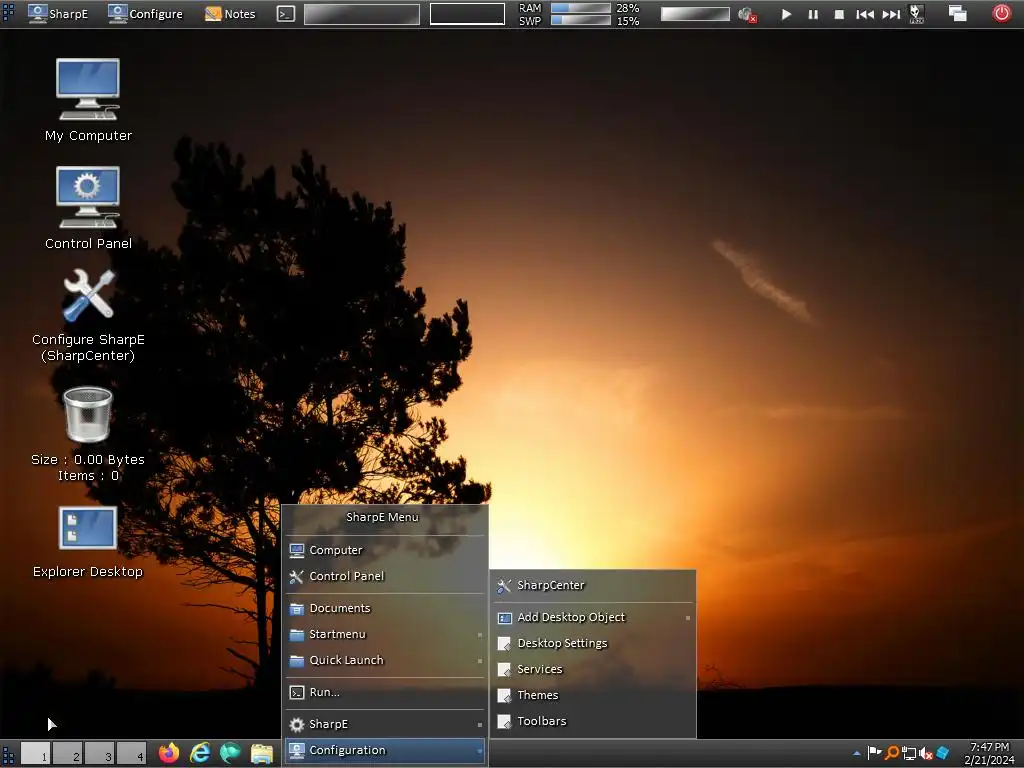
Task: Open Control Panel from the SharpE Menu
Action: coord(385,576)
